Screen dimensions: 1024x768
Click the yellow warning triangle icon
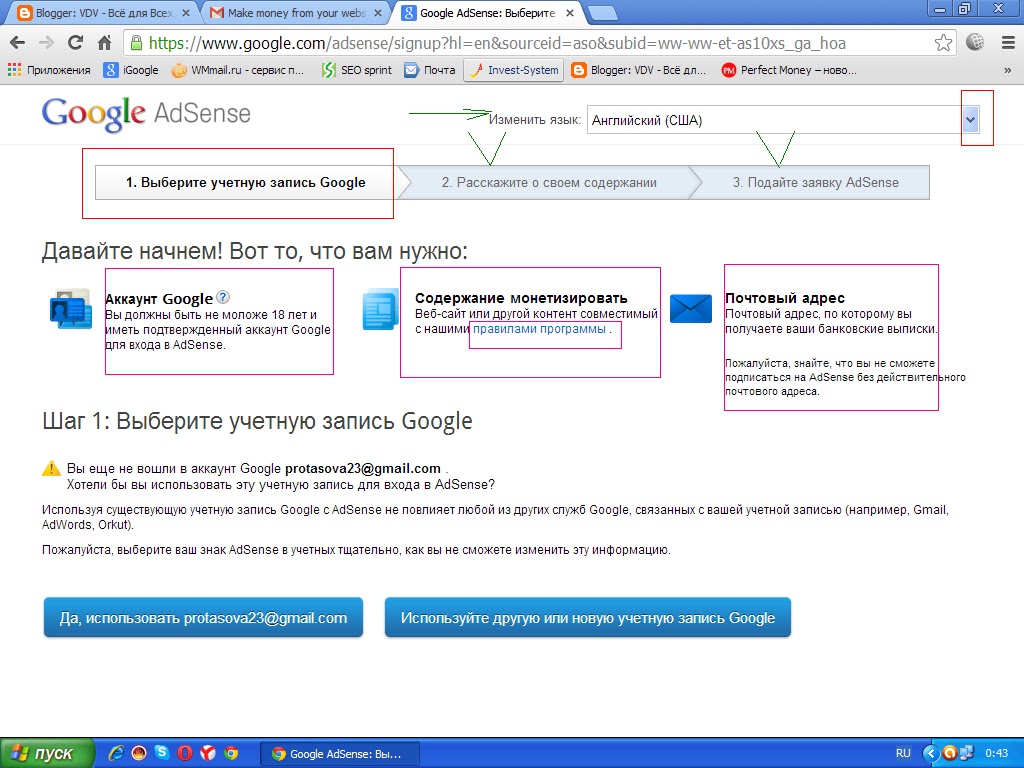coord(52,468)
